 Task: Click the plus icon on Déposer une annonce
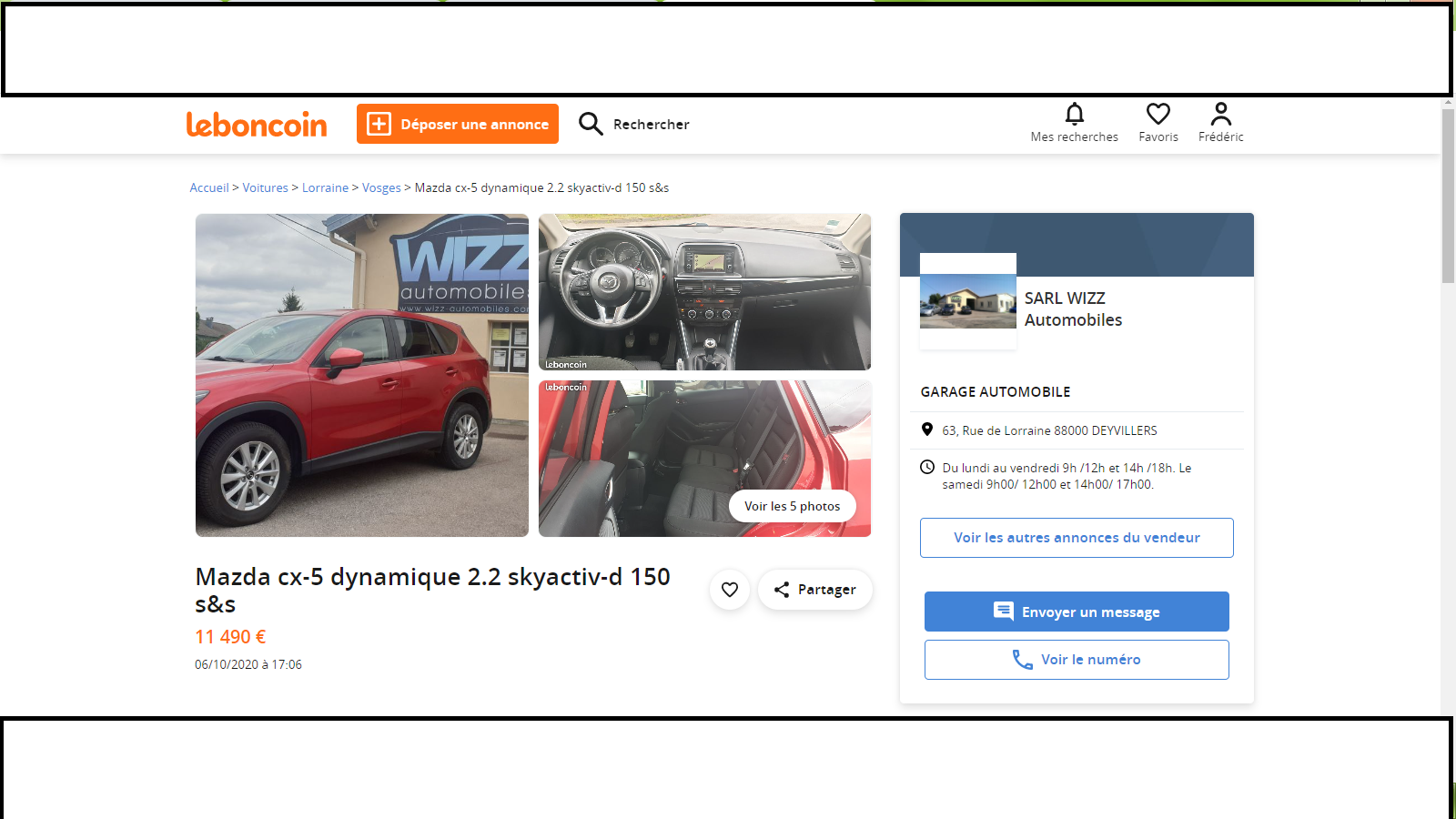(x=379, y=124)
